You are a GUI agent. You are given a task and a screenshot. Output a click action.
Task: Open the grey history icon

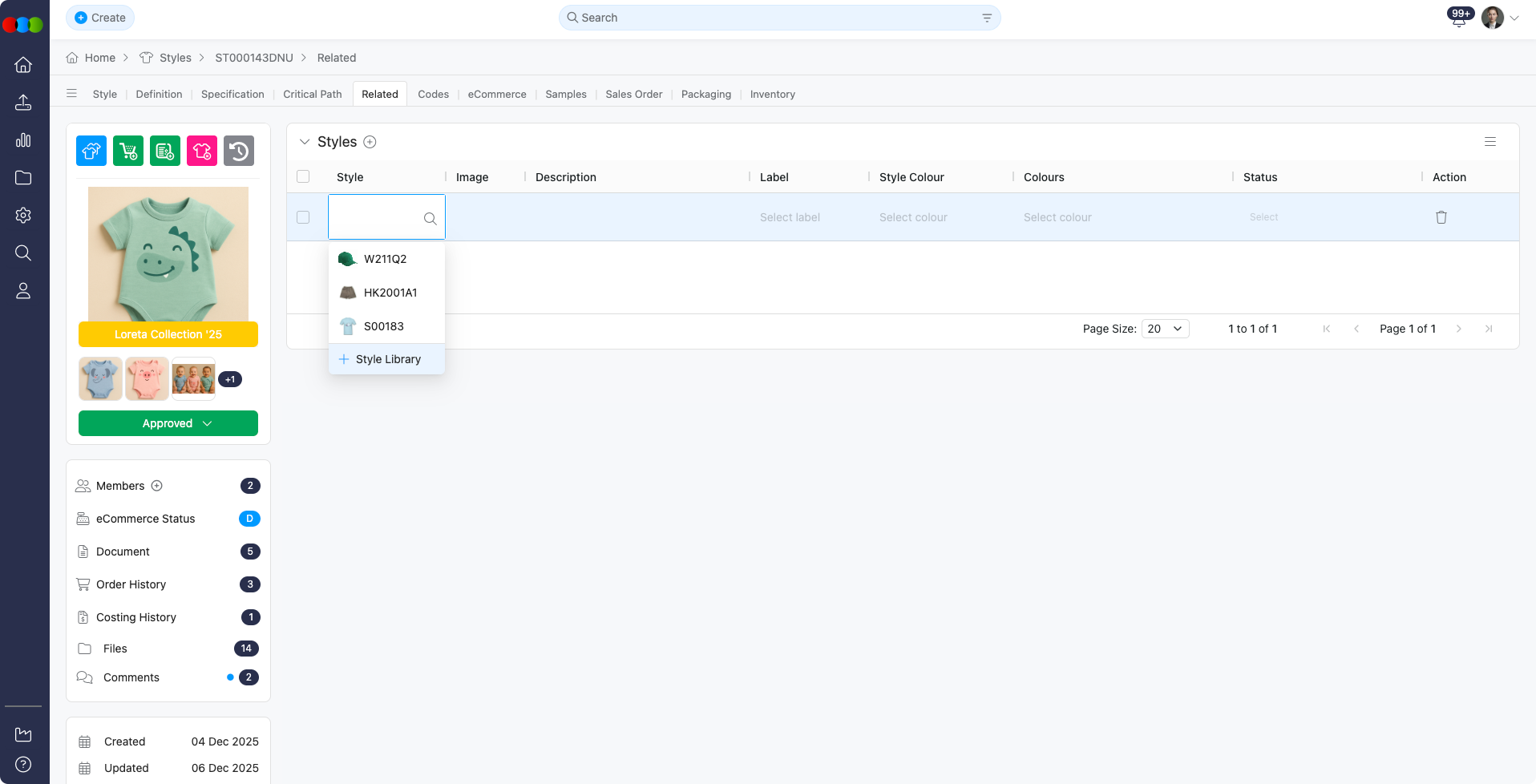coord(238,151)
